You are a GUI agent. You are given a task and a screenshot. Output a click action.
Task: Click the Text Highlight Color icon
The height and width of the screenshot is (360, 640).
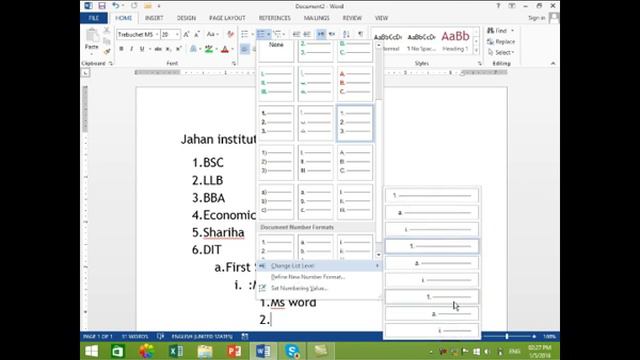click(209, 49)
